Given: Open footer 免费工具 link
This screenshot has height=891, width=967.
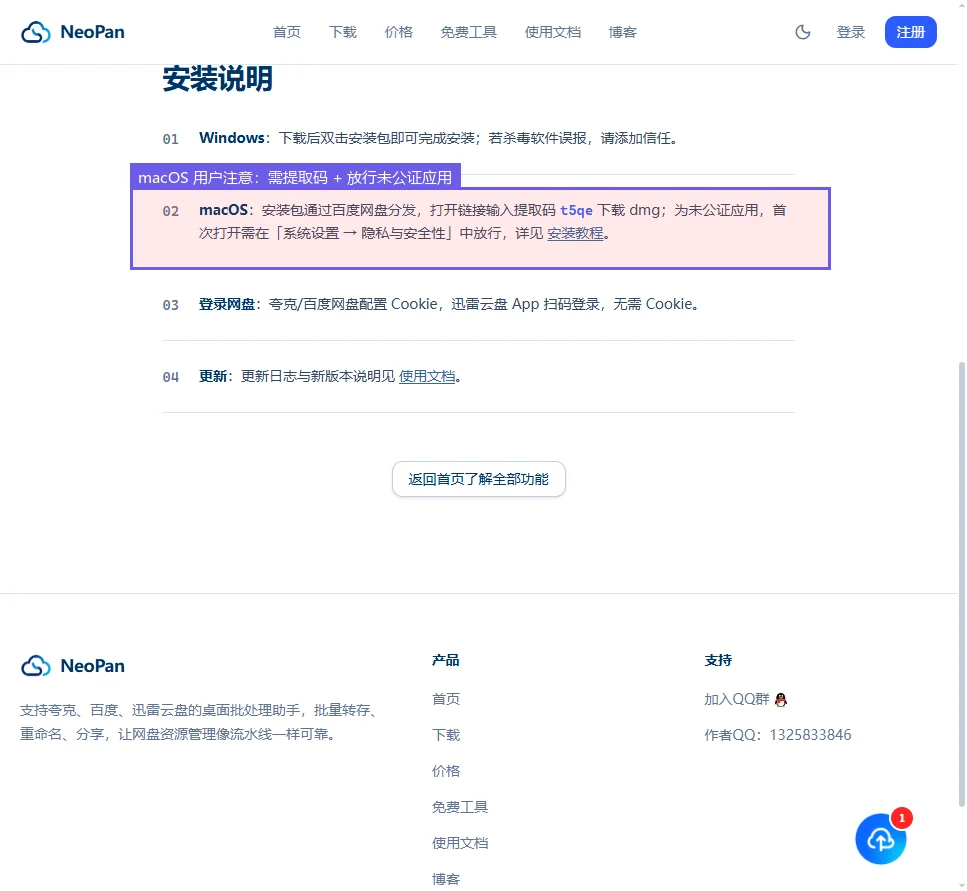Looking at the screenshot, I should point(460,807).
